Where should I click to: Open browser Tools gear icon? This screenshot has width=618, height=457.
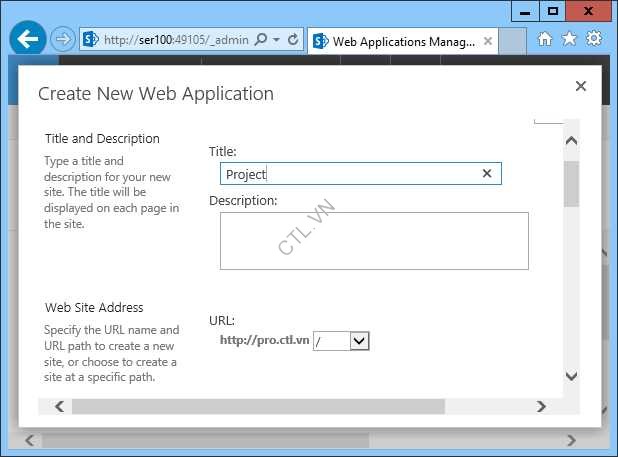(x=594, y=39)
